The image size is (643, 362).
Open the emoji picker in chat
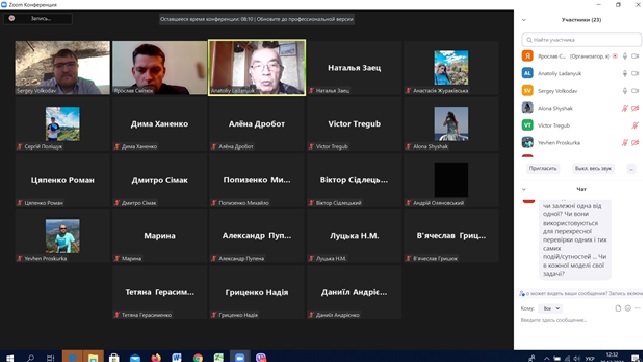point(627,308)
